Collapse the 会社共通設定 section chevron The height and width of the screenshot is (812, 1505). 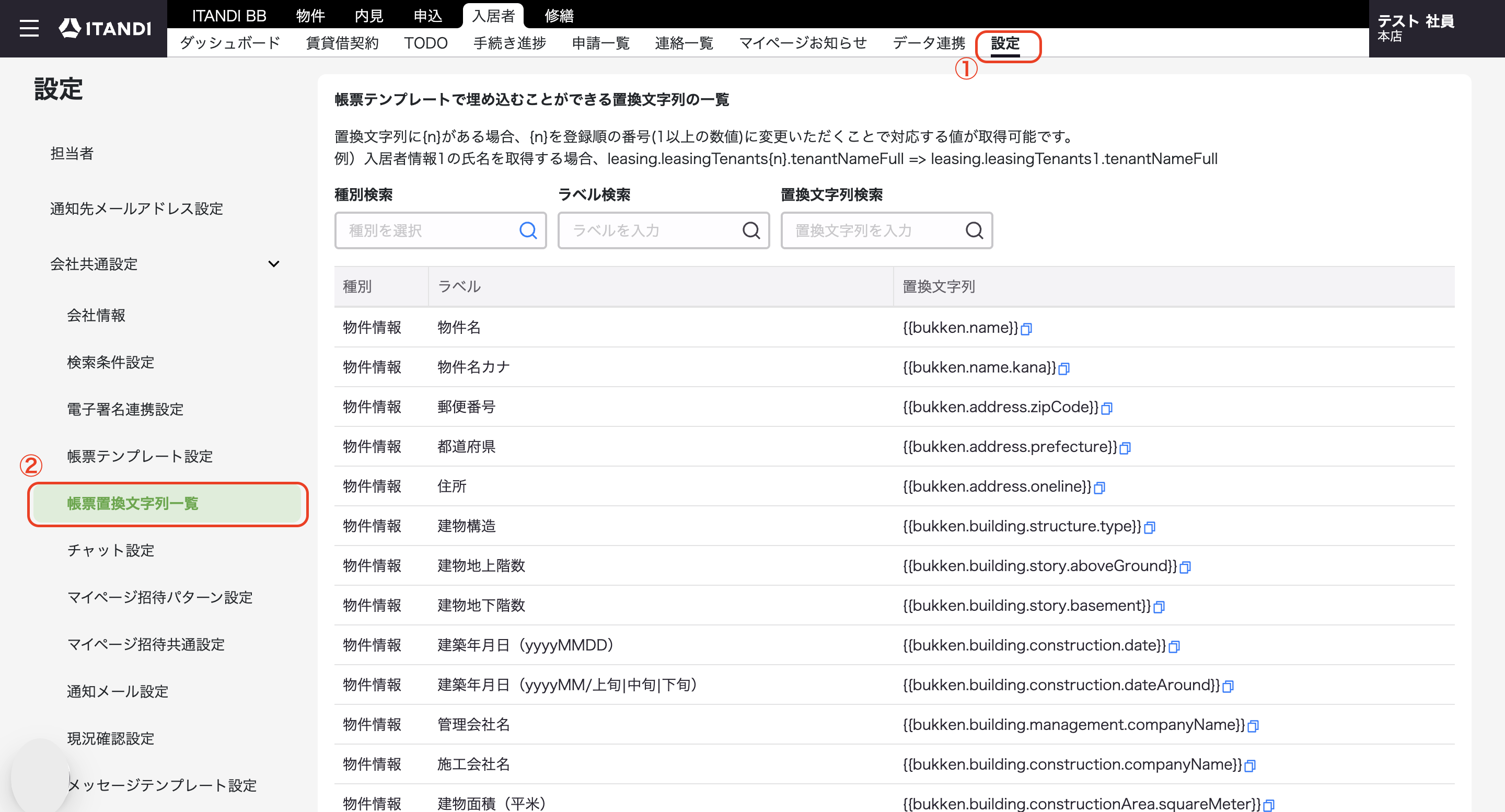(x=273, y=264)
